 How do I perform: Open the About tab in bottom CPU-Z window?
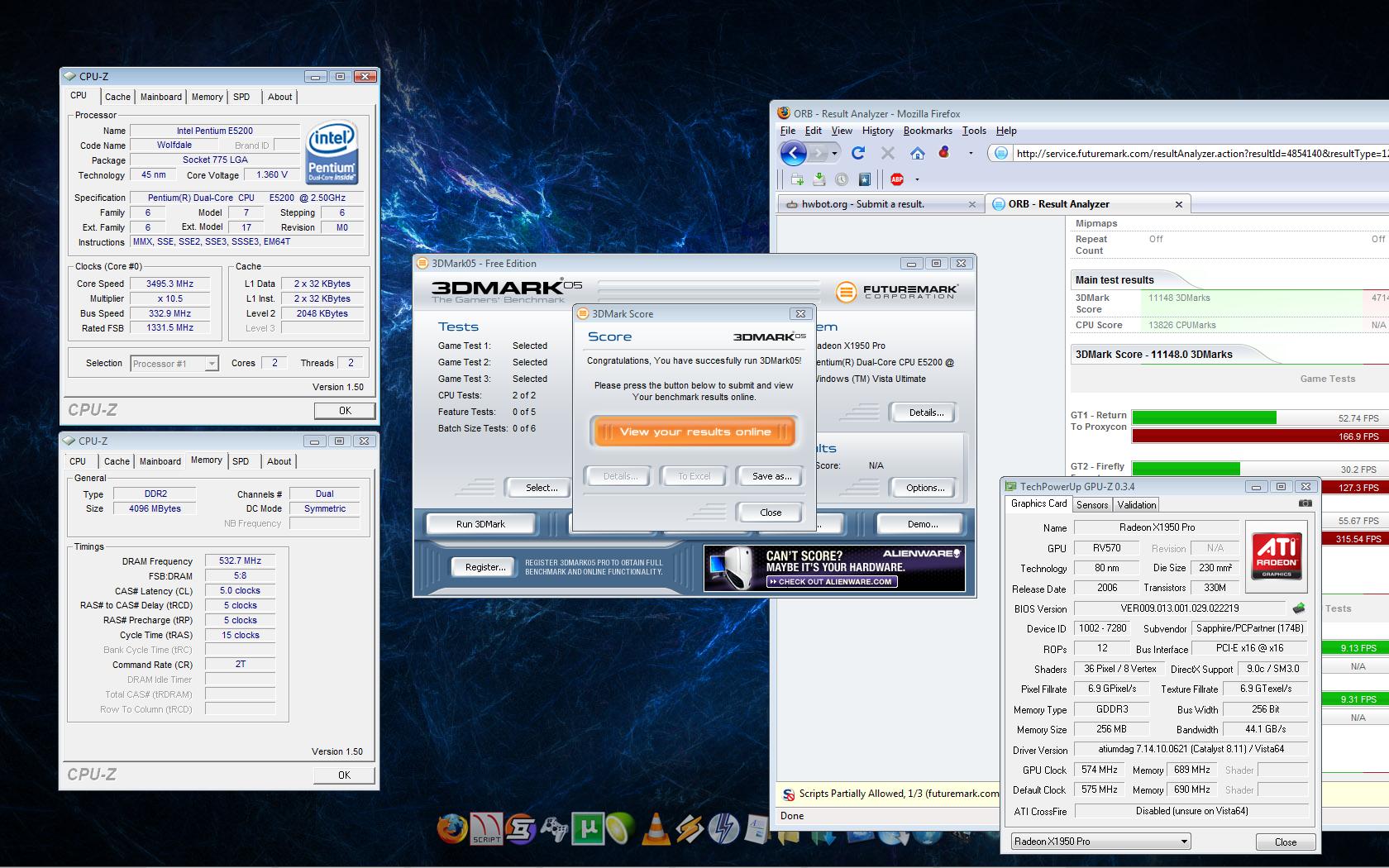(x=279, y=461)
